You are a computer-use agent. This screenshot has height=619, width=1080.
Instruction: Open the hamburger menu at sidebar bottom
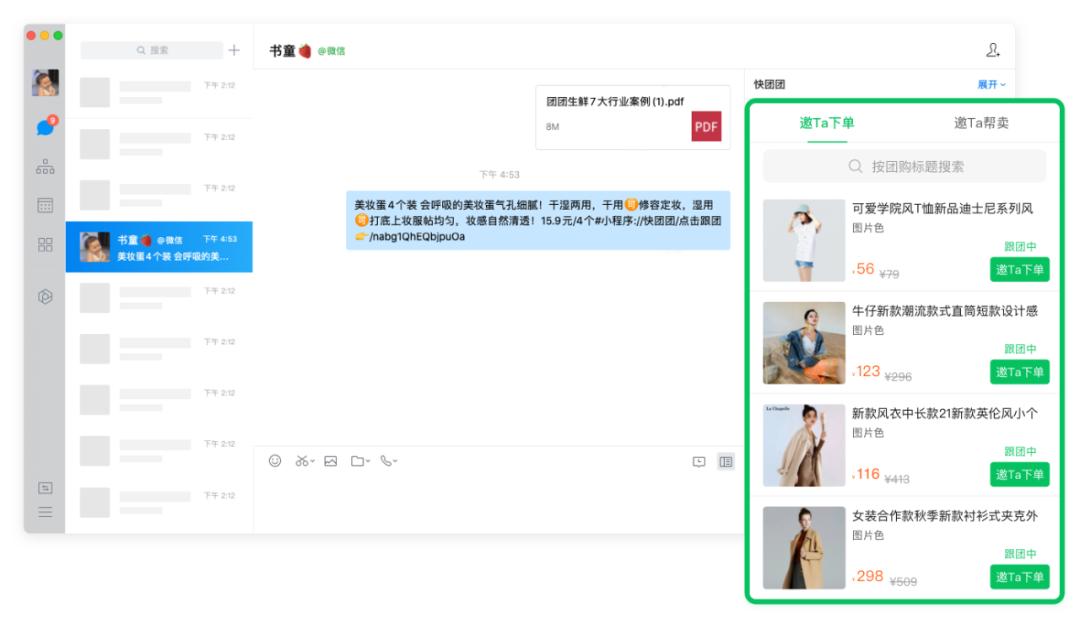(x=45, y=512)
